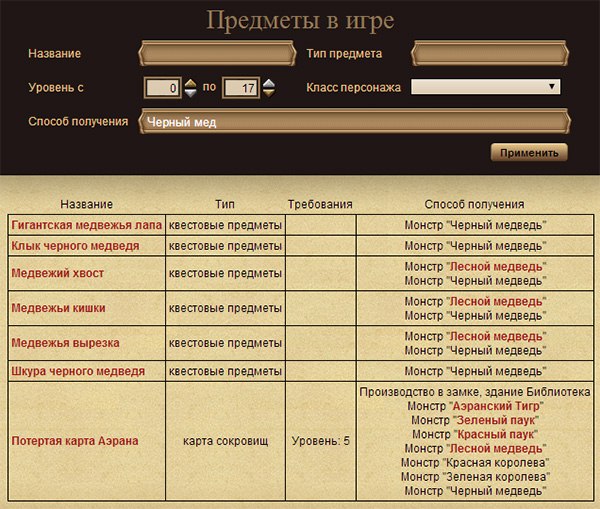
Task: Select Монстр Зеленая королева text
Action: (475, 476)
